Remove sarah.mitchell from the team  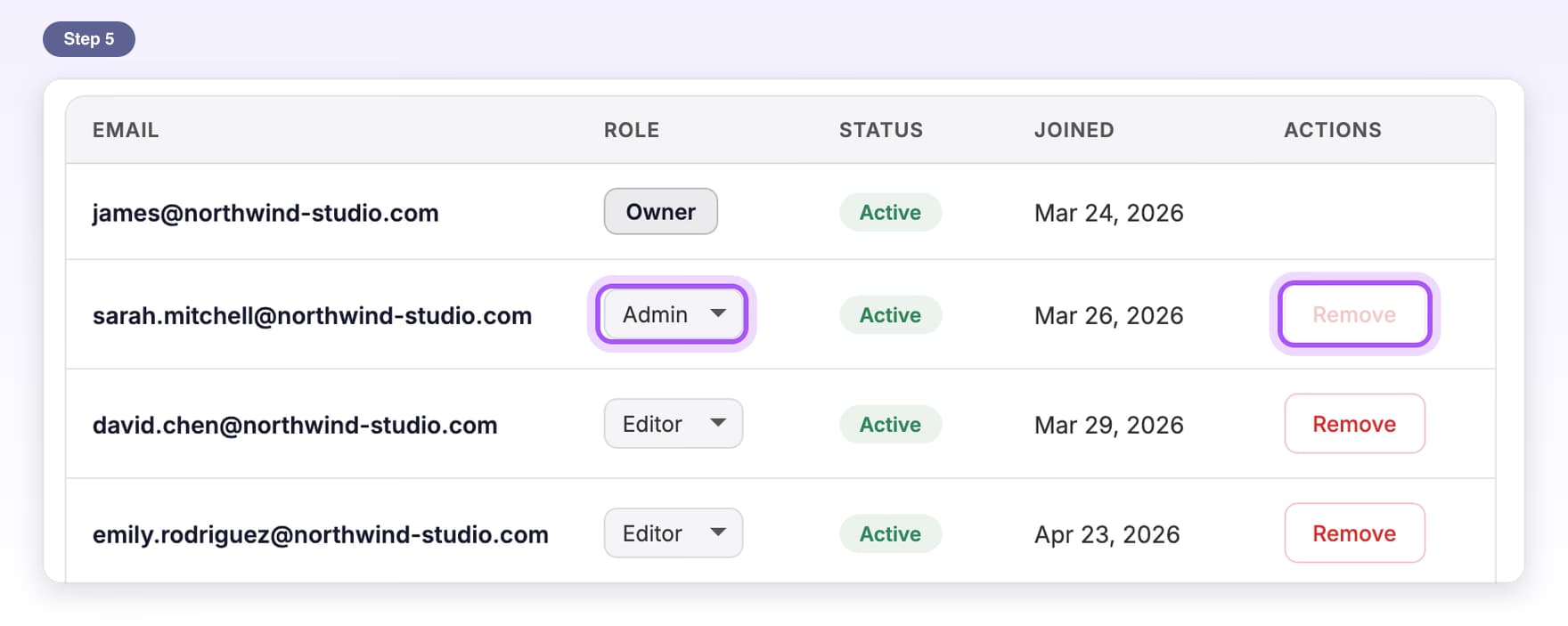pos(1354,314)
